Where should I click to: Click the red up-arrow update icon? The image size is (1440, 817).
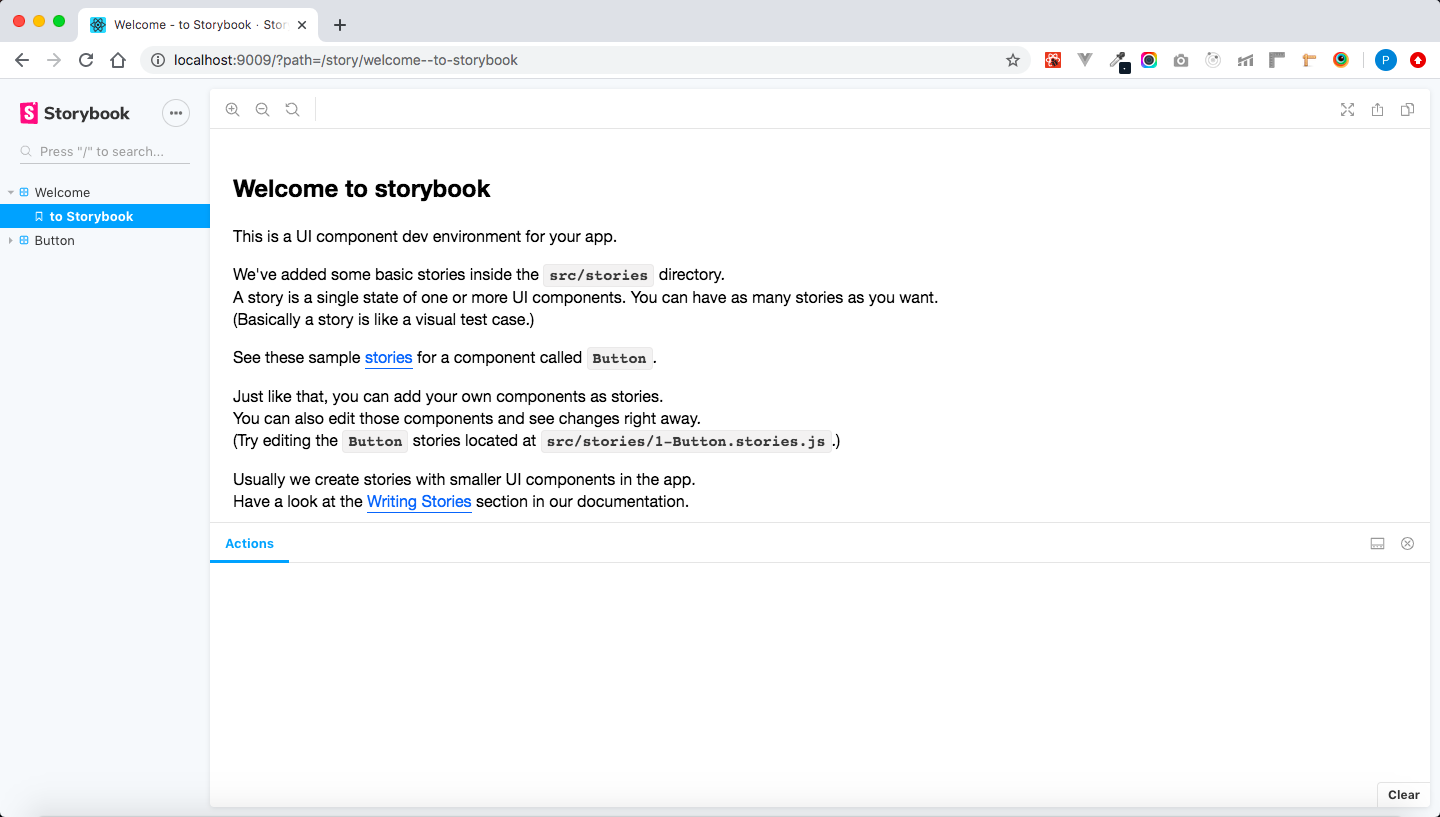(x=1418, y=60)
